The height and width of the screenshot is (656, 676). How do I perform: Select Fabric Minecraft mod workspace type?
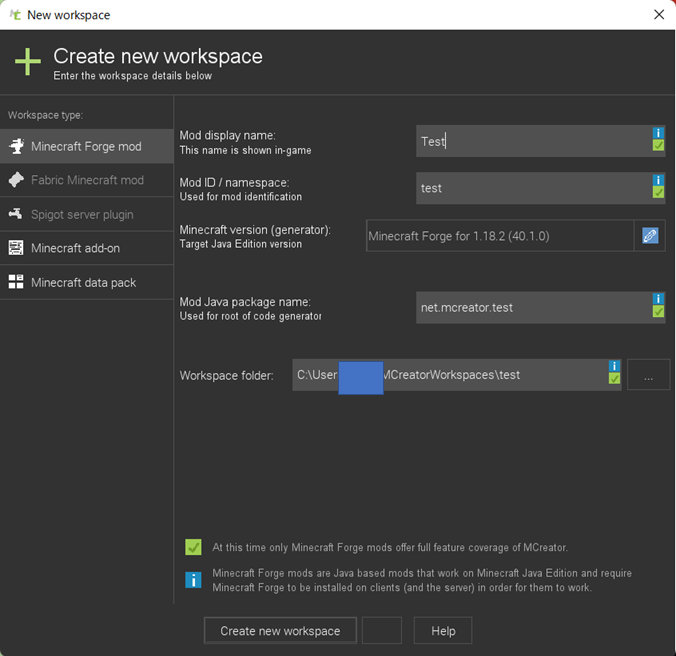[x=86, y=180]
